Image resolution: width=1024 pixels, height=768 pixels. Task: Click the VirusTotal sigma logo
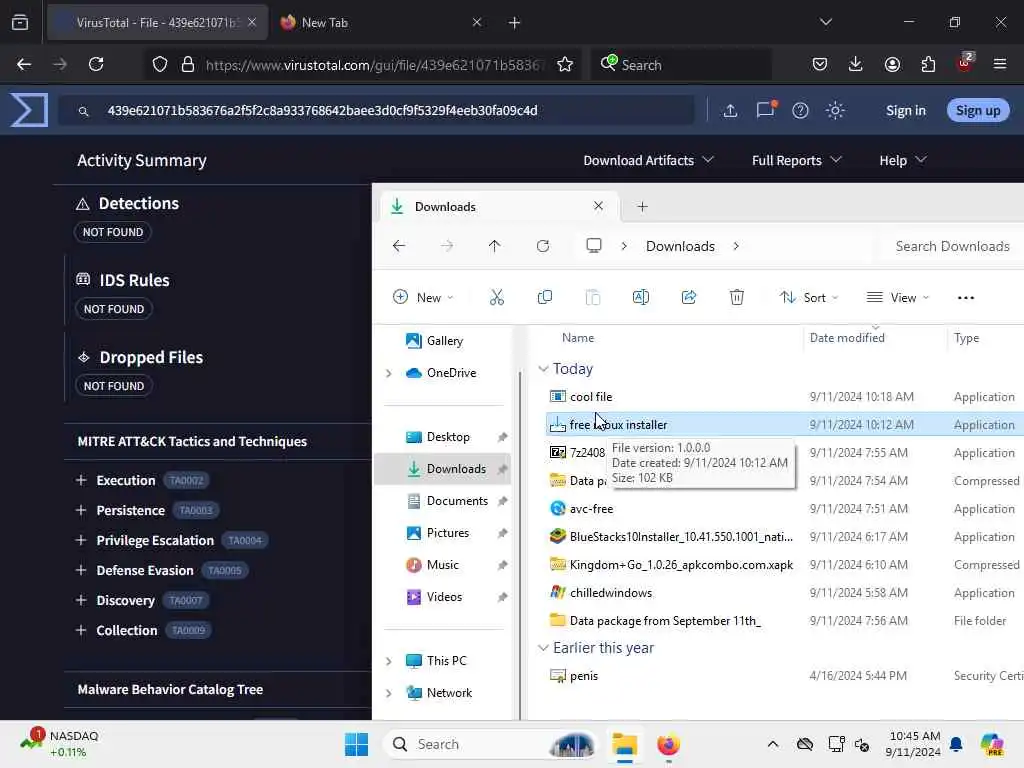[x=29, y=110]
